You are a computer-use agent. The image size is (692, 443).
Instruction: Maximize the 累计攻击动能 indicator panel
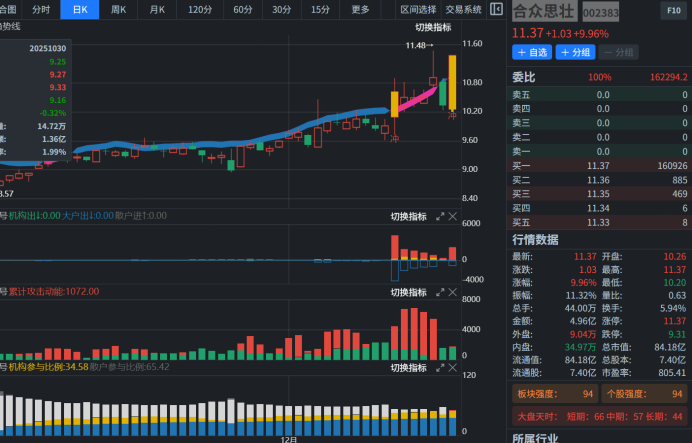coord(439,292)
